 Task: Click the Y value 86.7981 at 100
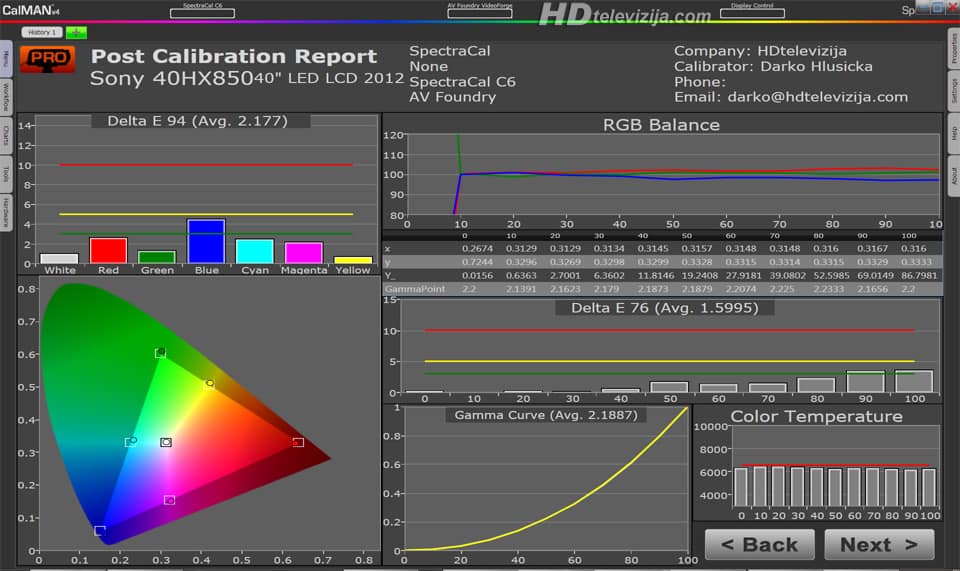coord(918,275)
